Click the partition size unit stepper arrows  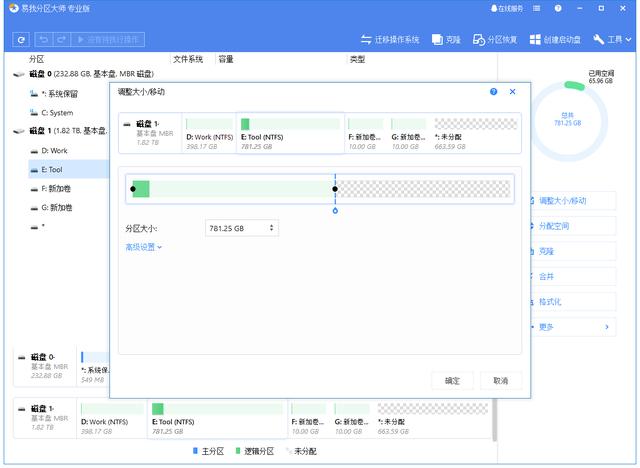tap(271, 228)
